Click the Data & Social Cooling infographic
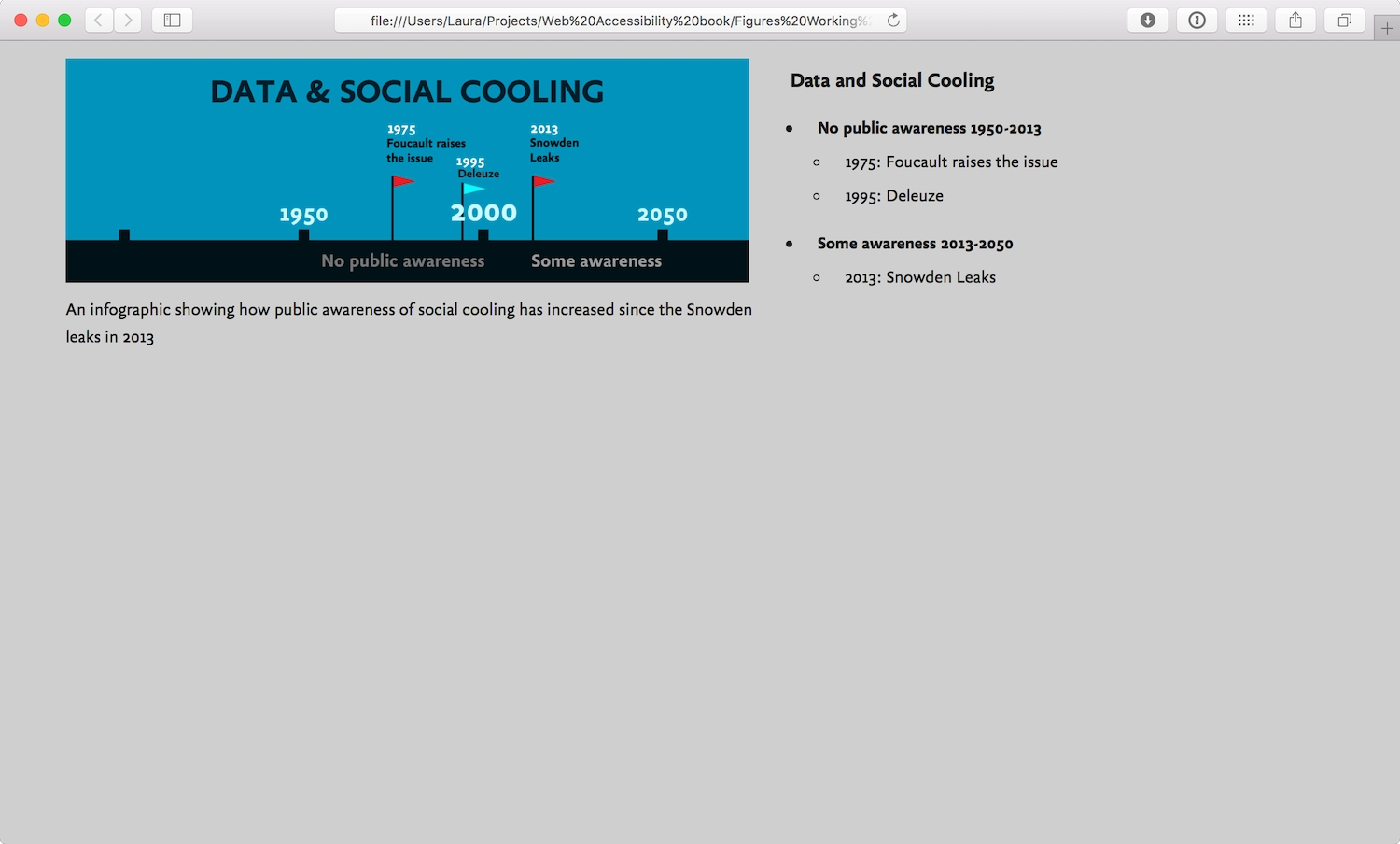The image size is (1400, 844). tap(407, 170)
